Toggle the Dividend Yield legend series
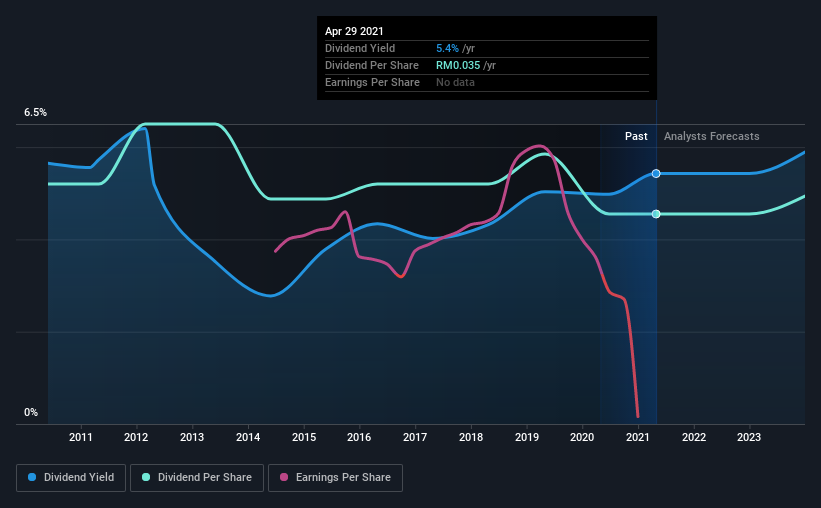The image size is (821, 508). (x=71, y=478)
